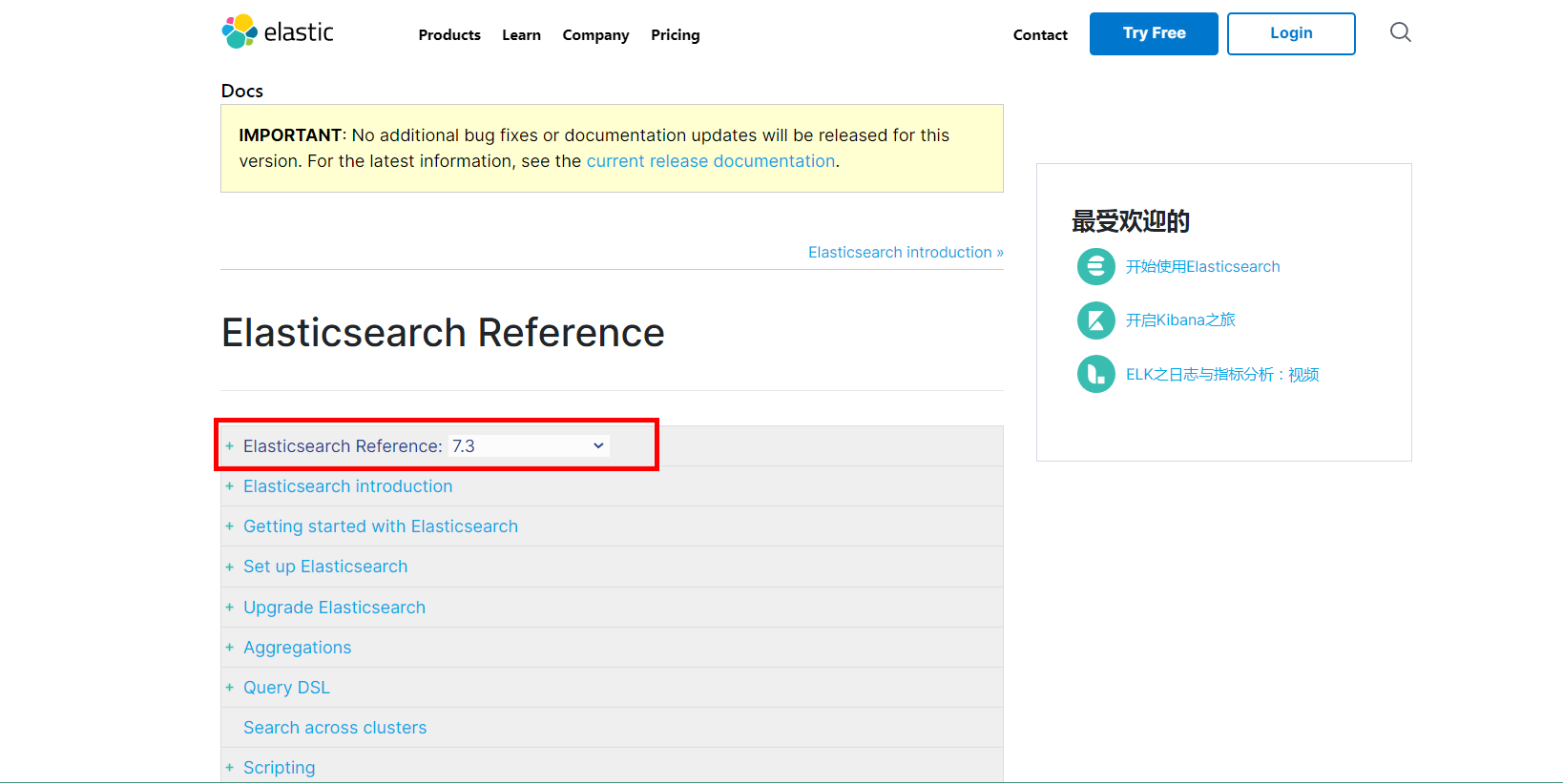Open the Products menu
This screenshot has width=1563, height=784.
pyautogui.click(x=449, y=35)
